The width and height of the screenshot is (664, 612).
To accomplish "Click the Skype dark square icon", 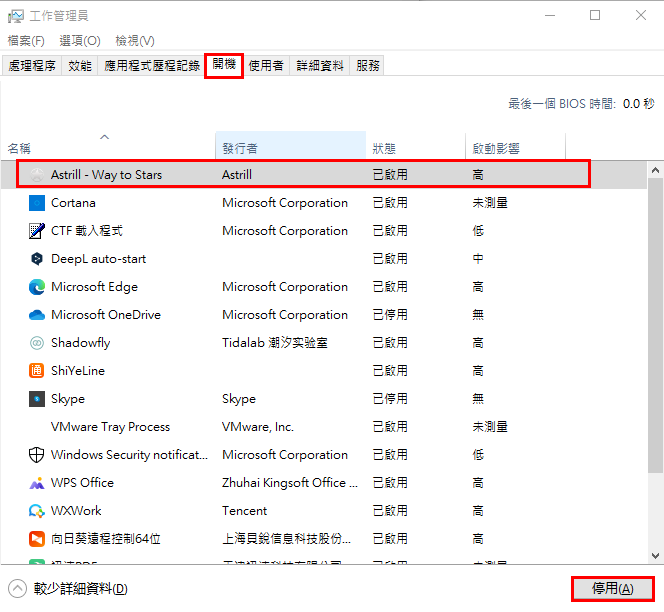I will (37, 399).
